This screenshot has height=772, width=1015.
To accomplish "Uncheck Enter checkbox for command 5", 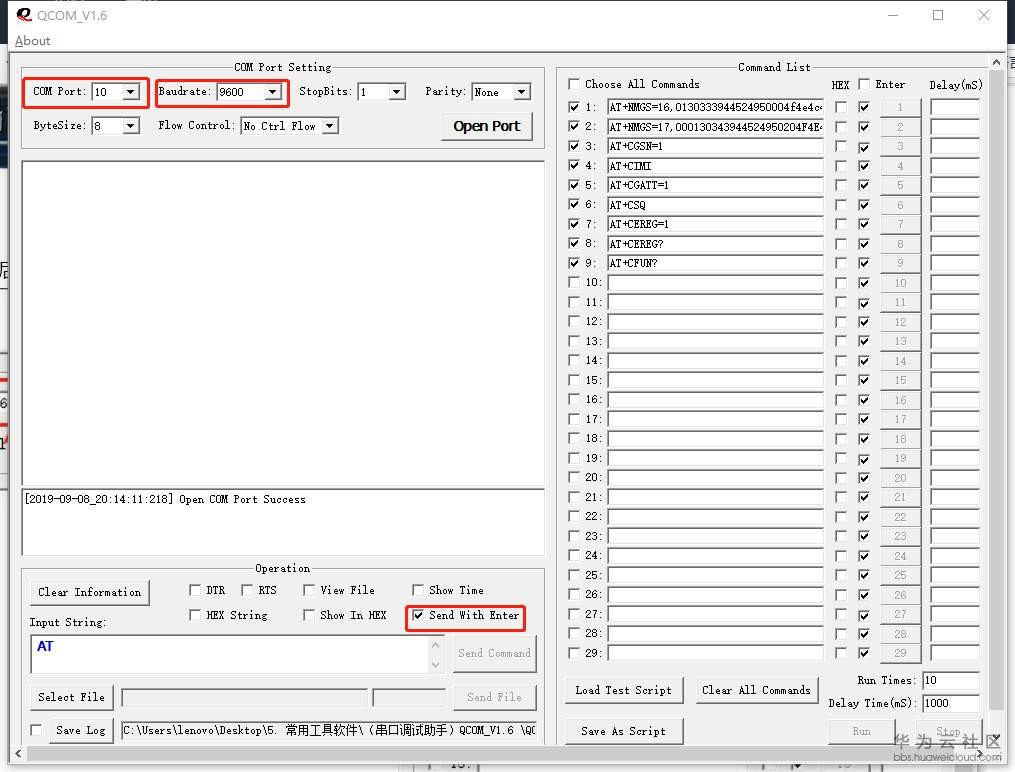I will click(864, 185).
